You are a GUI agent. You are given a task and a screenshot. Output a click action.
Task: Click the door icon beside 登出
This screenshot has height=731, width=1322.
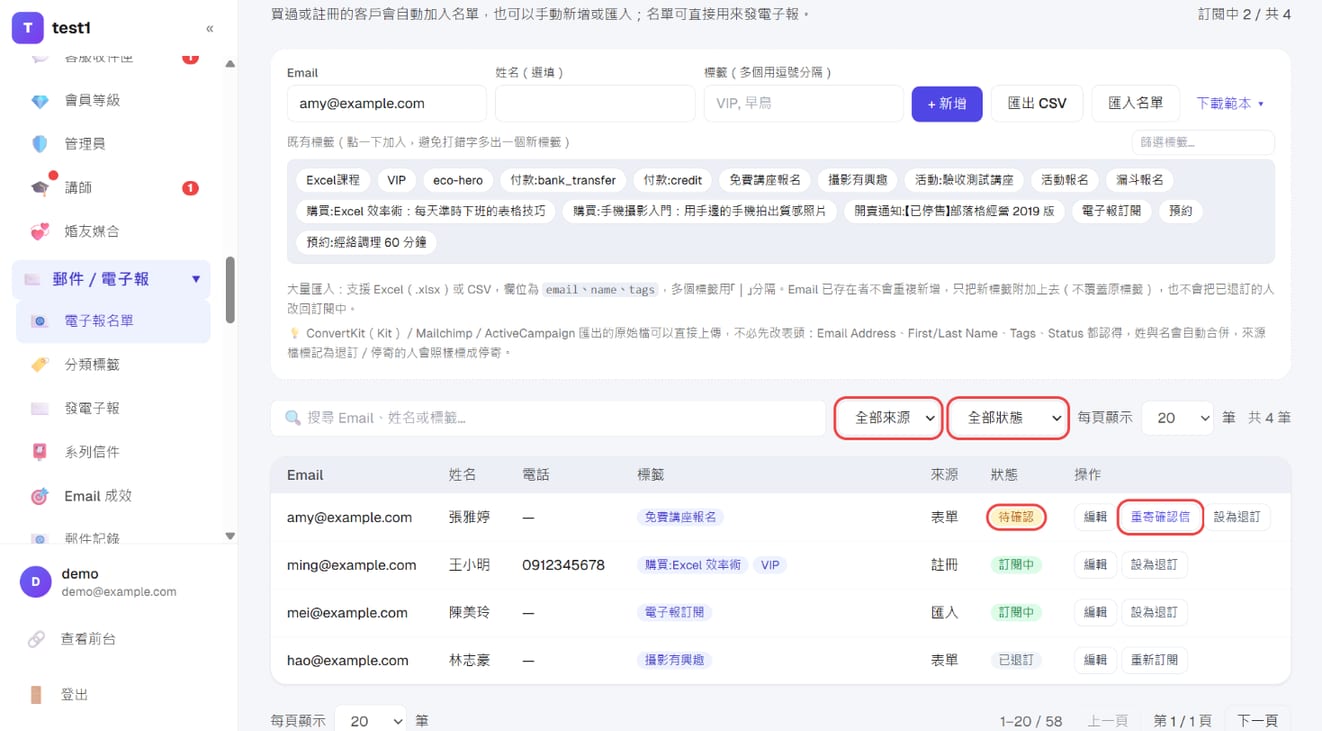pyautogui.click(x=36, y=695)
